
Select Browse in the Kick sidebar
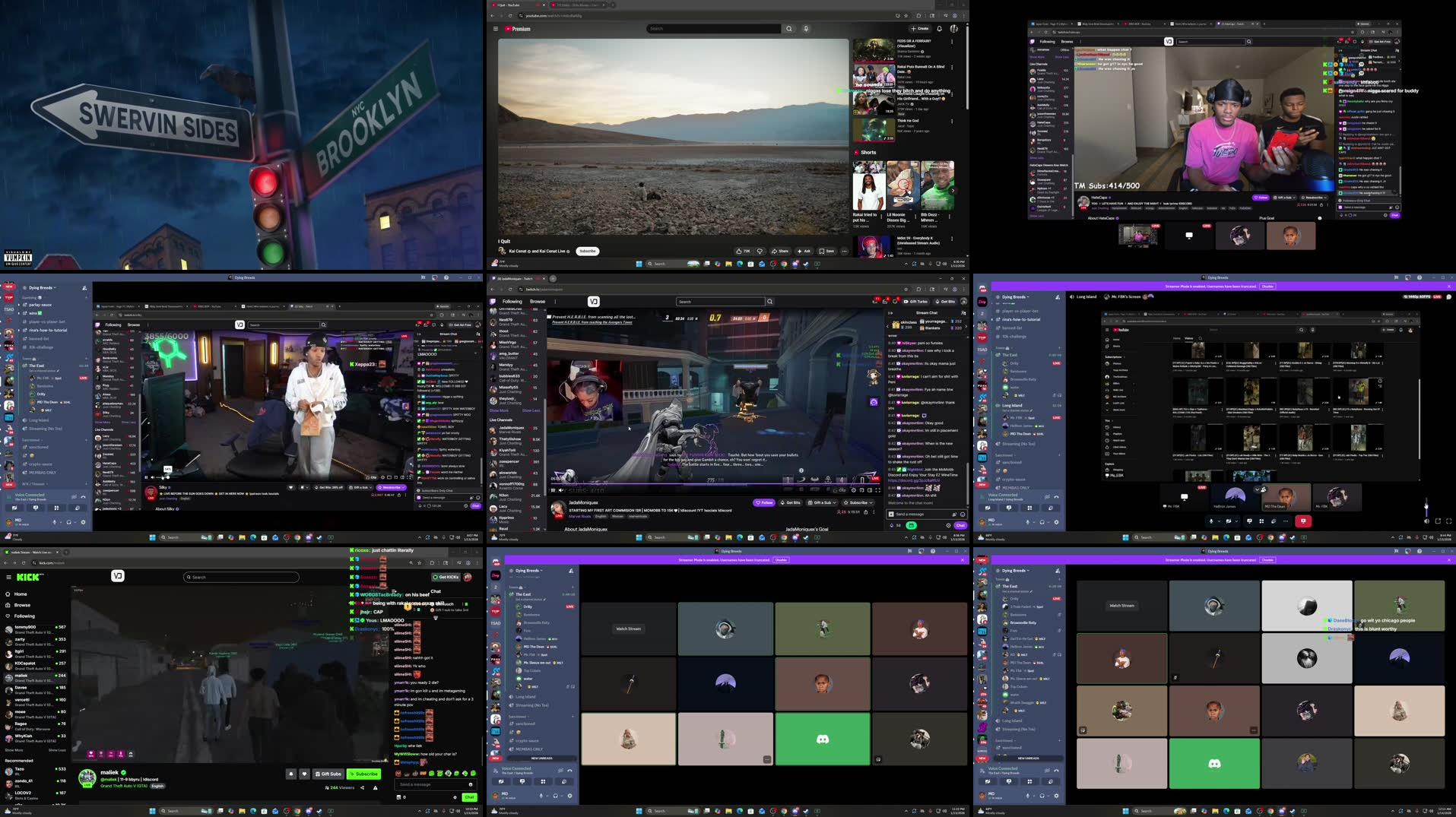pos(22,606)
